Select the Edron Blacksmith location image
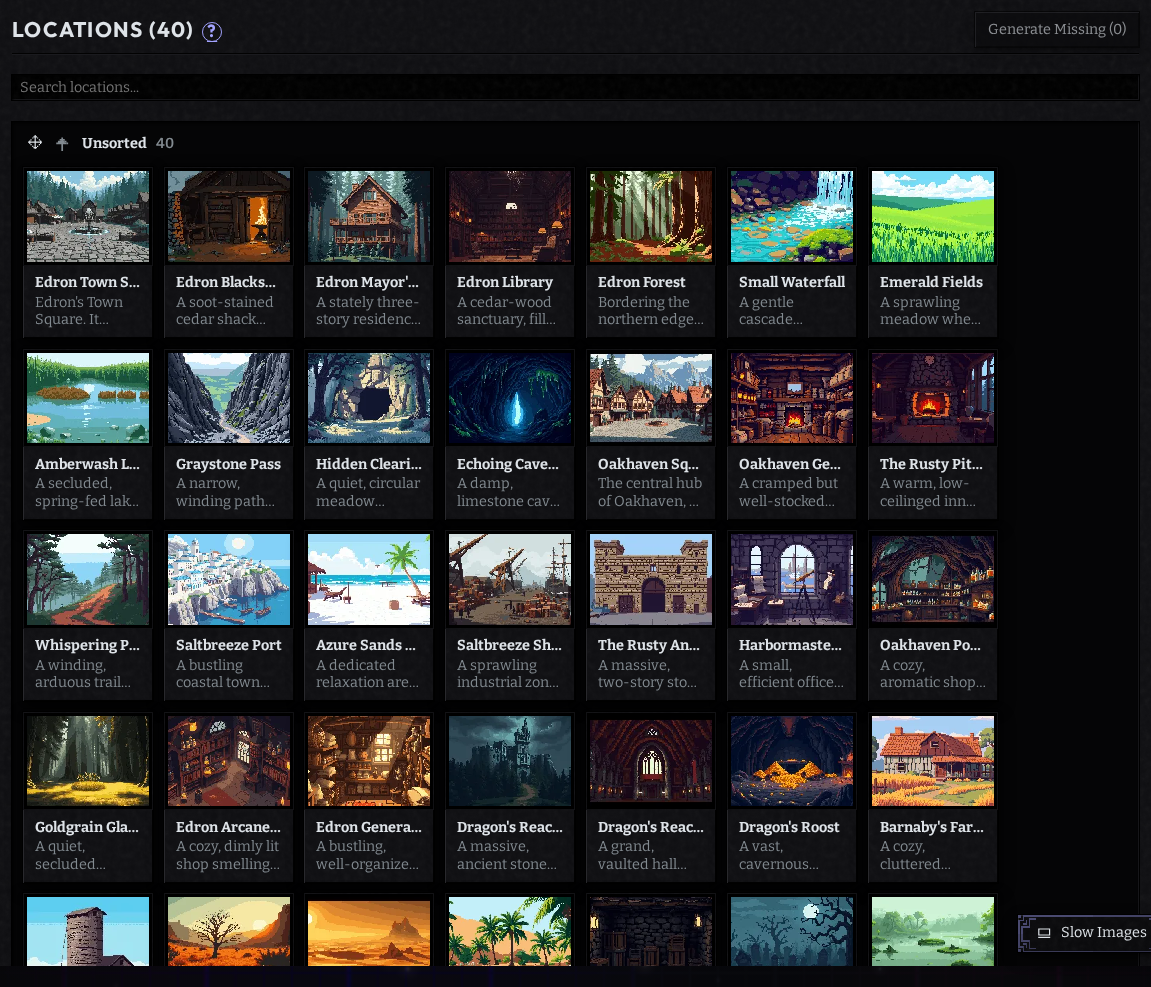1151x987 pixels. tap(229, 216)
